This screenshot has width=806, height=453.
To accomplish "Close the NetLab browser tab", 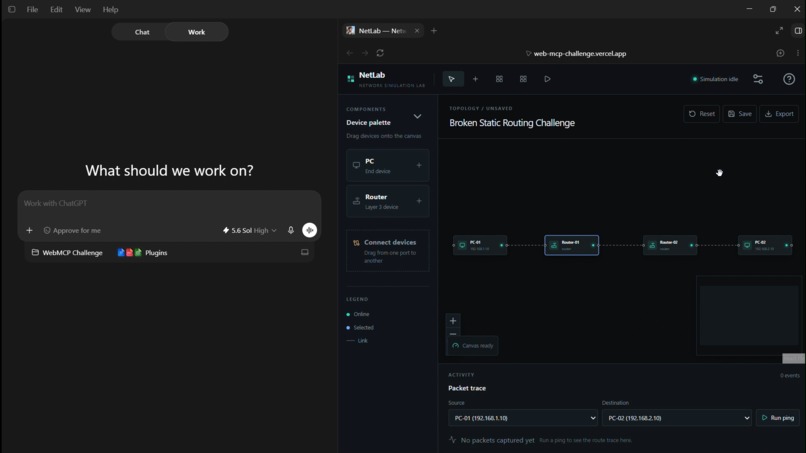I will 417,31.
